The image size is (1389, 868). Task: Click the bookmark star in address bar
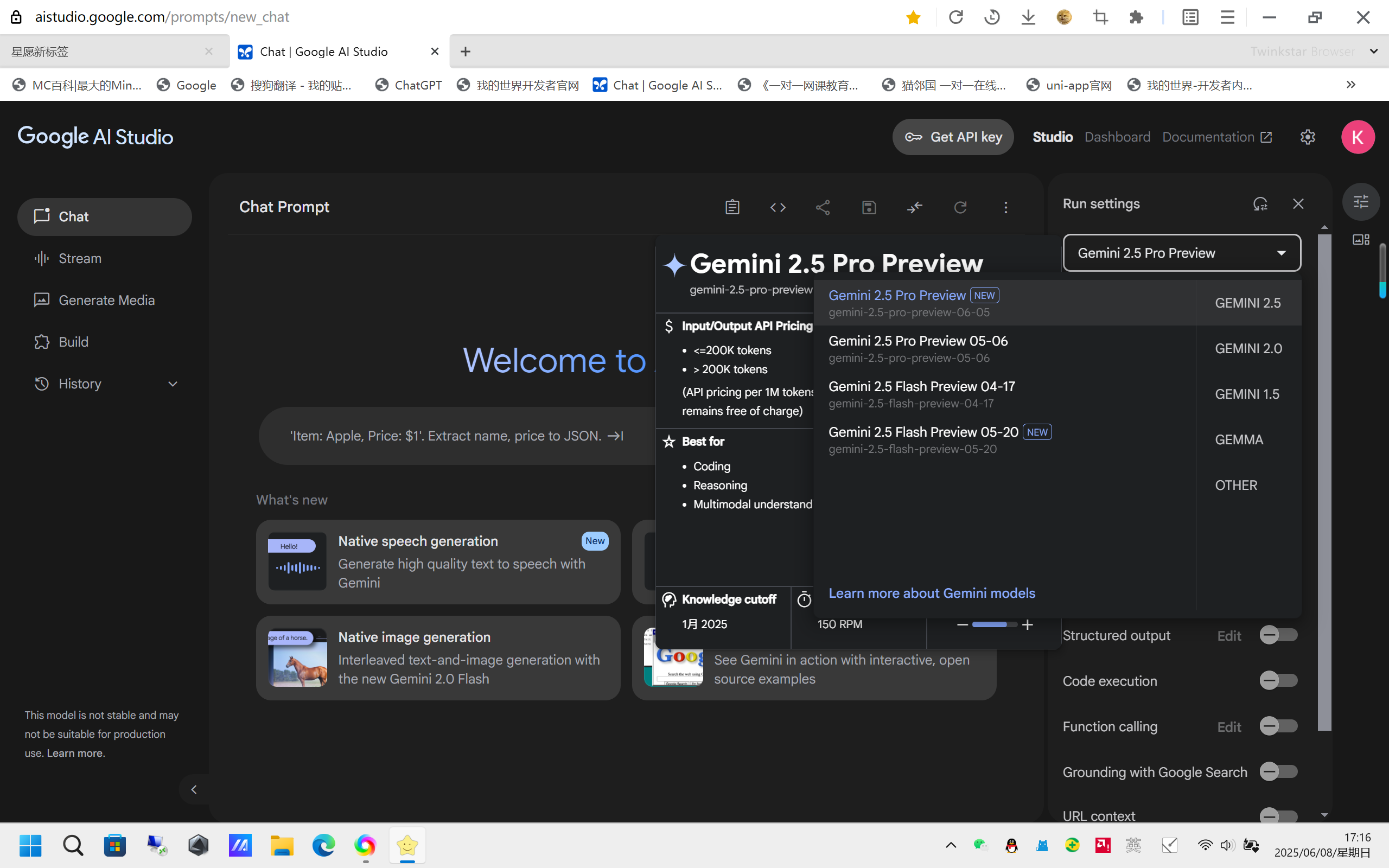tap(913, 17)
